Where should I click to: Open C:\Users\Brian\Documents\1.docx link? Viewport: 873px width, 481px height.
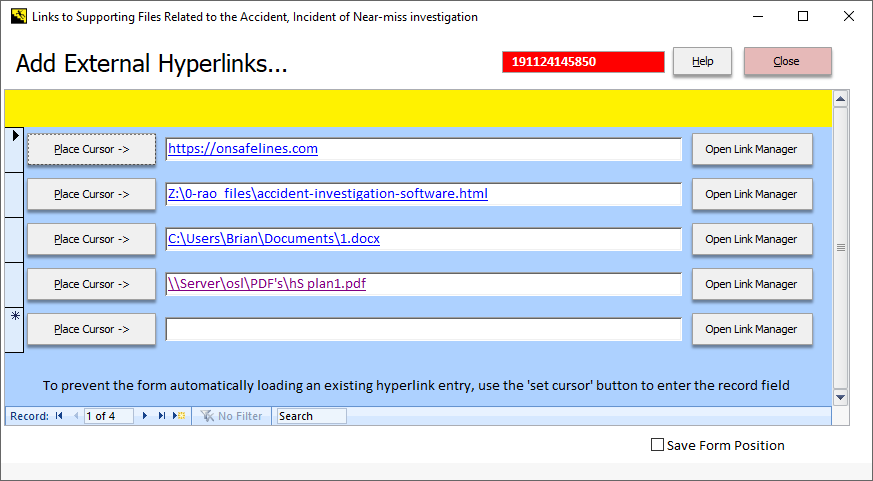click(274, 239)
